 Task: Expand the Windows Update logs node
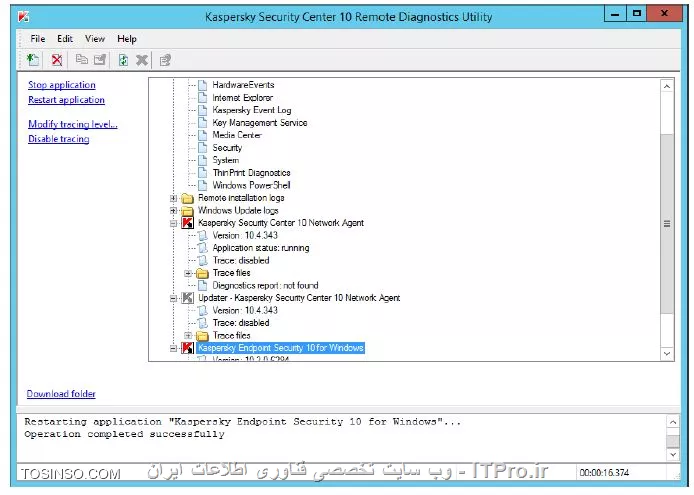pyautogui.click(x=174, y=210)
